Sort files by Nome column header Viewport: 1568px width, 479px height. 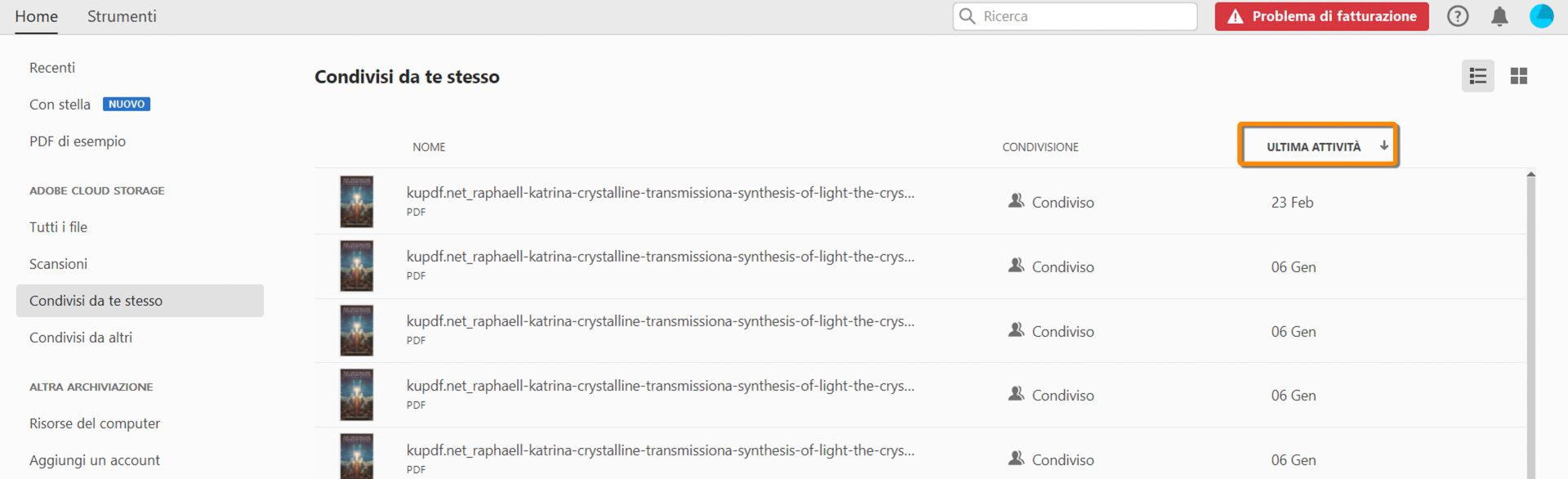(x=429, y=147)
